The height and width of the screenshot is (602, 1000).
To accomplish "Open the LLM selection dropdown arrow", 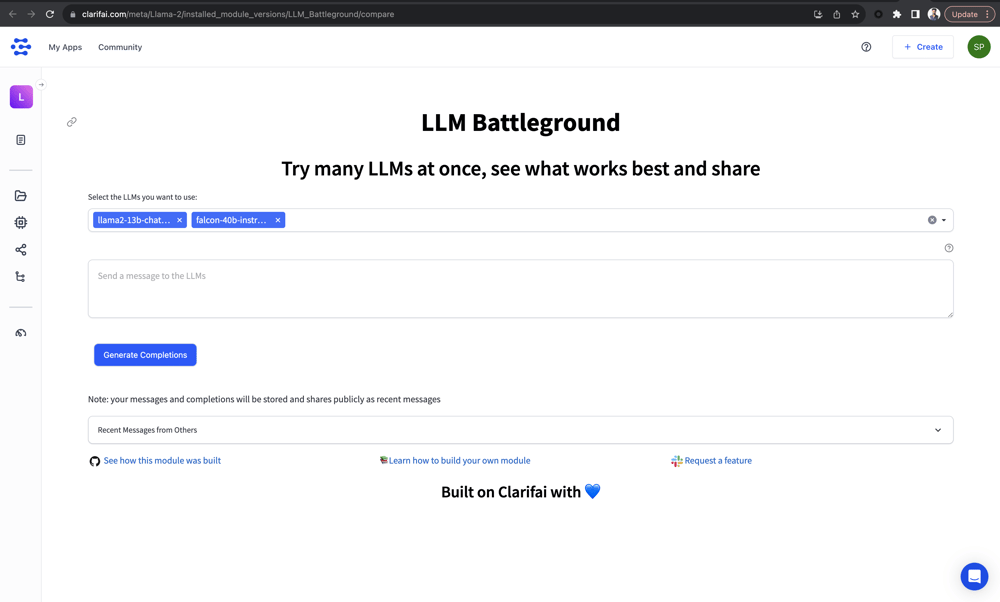I will [x=944, y=220].
